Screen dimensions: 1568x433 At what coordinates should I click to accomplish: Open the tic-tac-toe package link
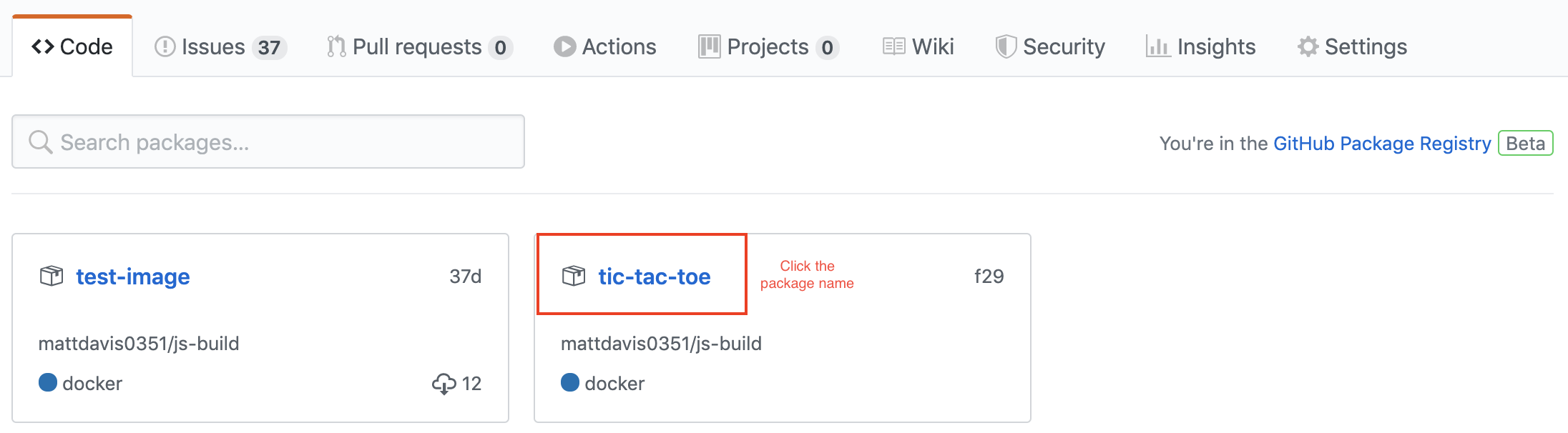[654, 277]
